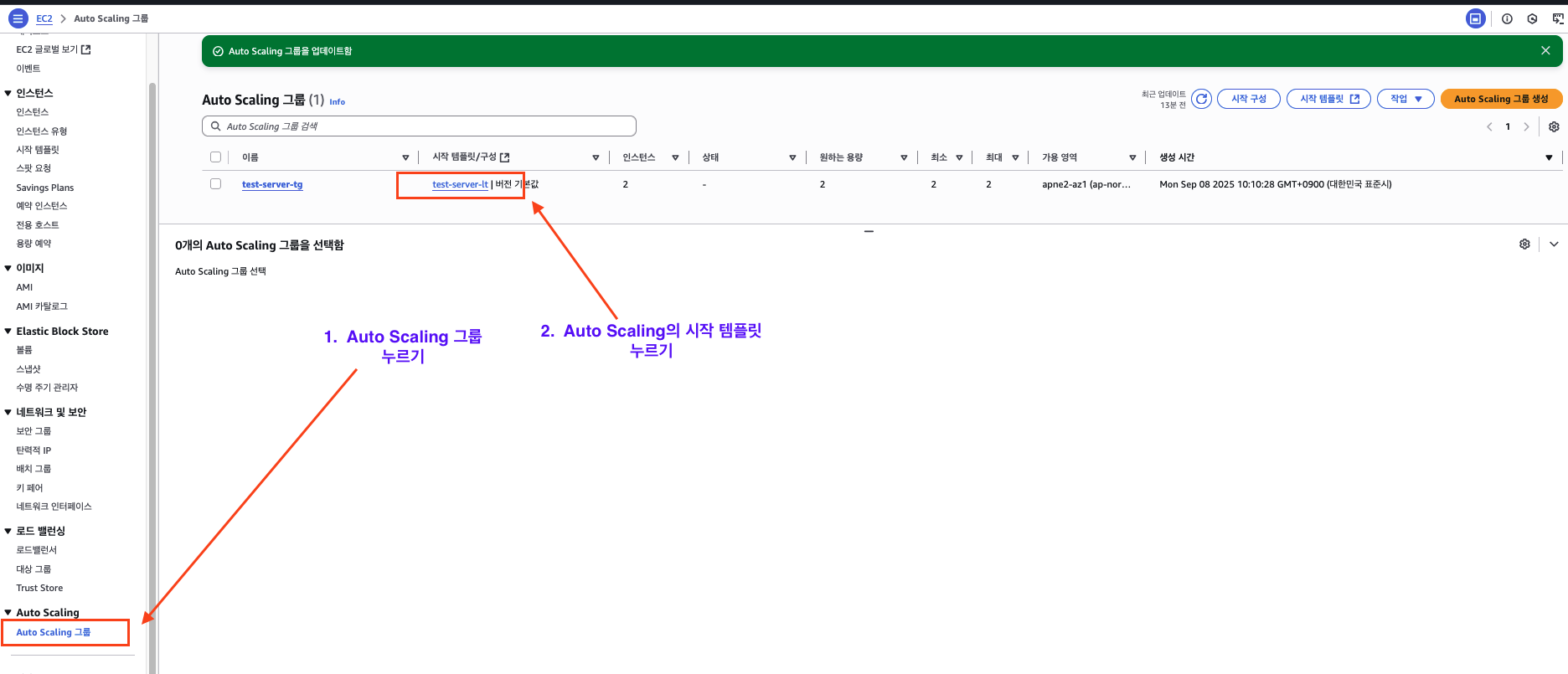Screen dimensions: 1568x674
Task: Click the info circle icon in top bar
Action: pos(1507,18)
